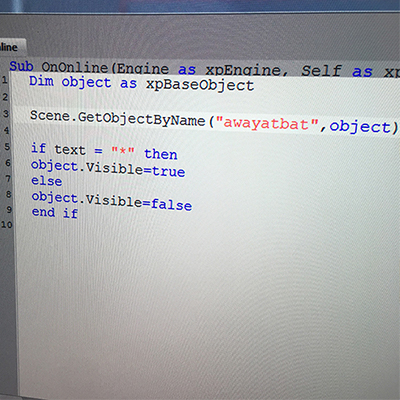Click the object argument after comma
The image size is (400, 400).
(360, 127)
